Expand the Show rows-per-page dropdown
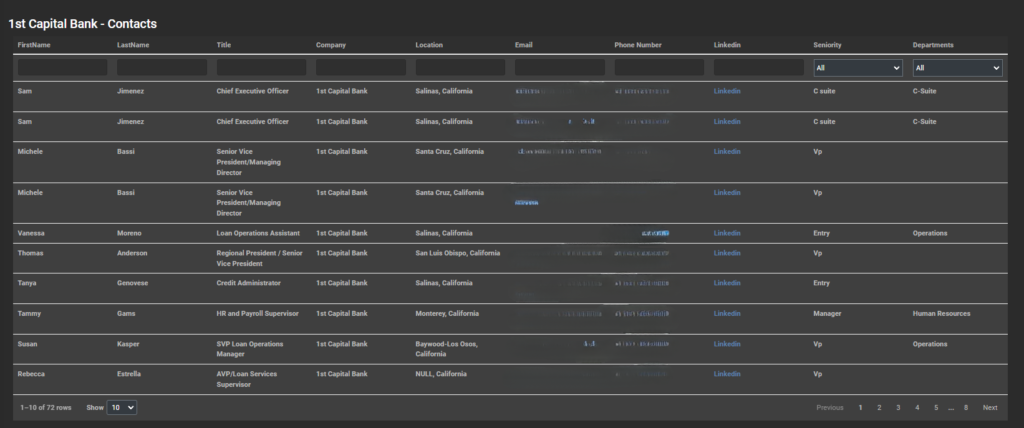Screen dimensions: 1024x428 click(x=122, y=408)
